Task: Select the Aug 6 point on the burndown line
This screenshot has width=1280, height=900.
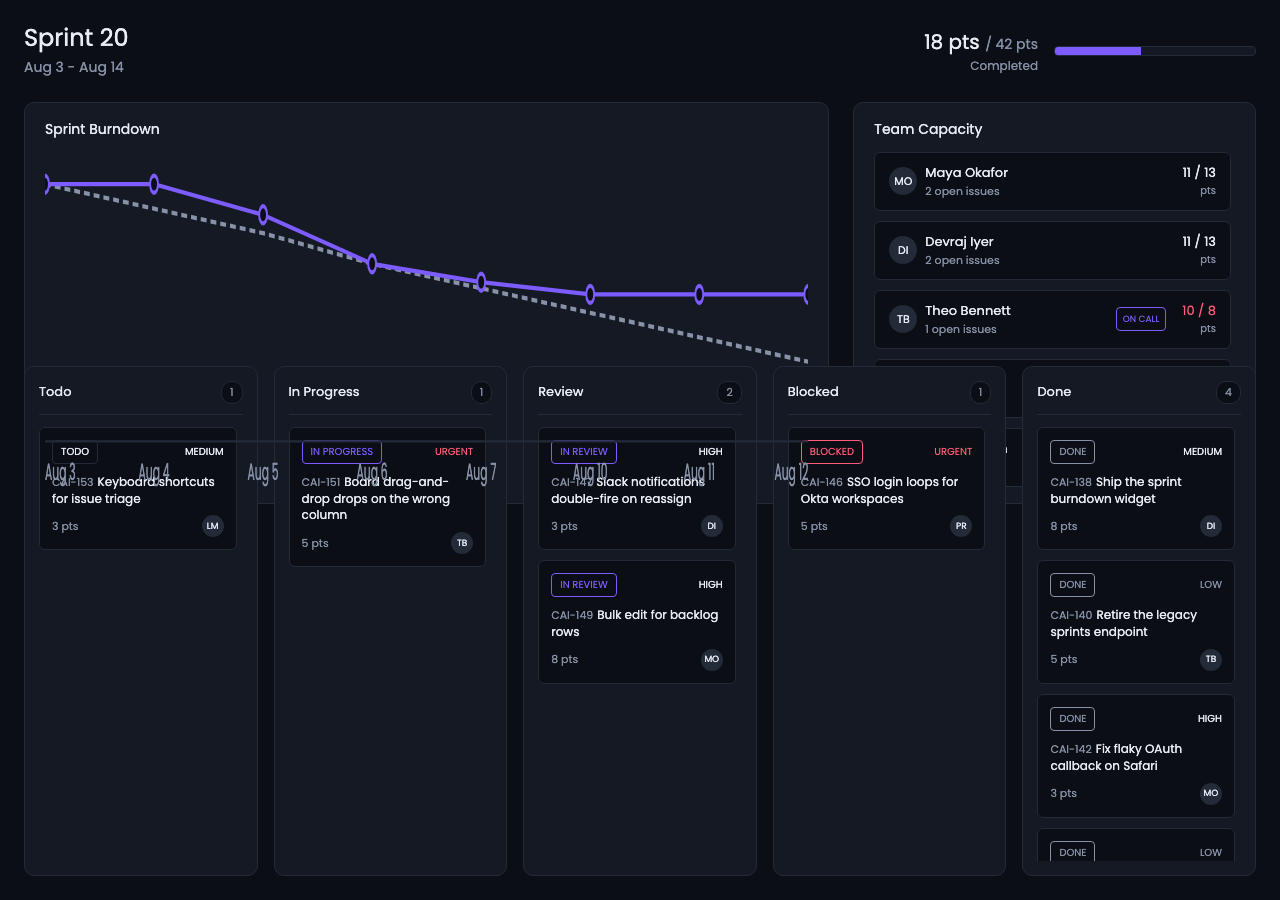Action: pos(372,264)
